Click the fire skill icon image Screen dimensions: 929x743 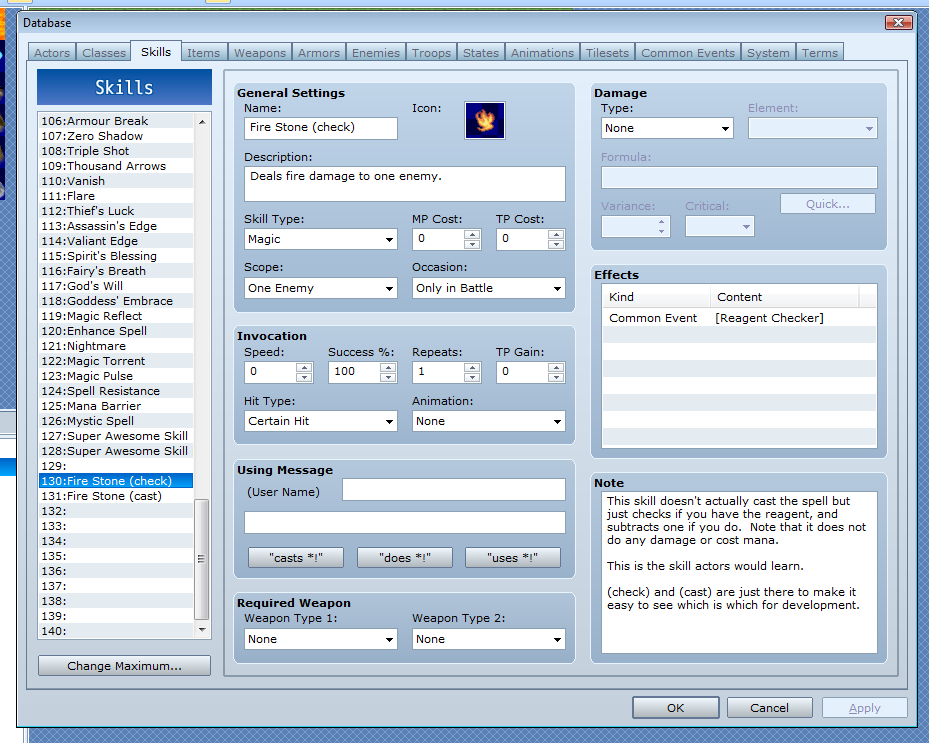point(485,120)
